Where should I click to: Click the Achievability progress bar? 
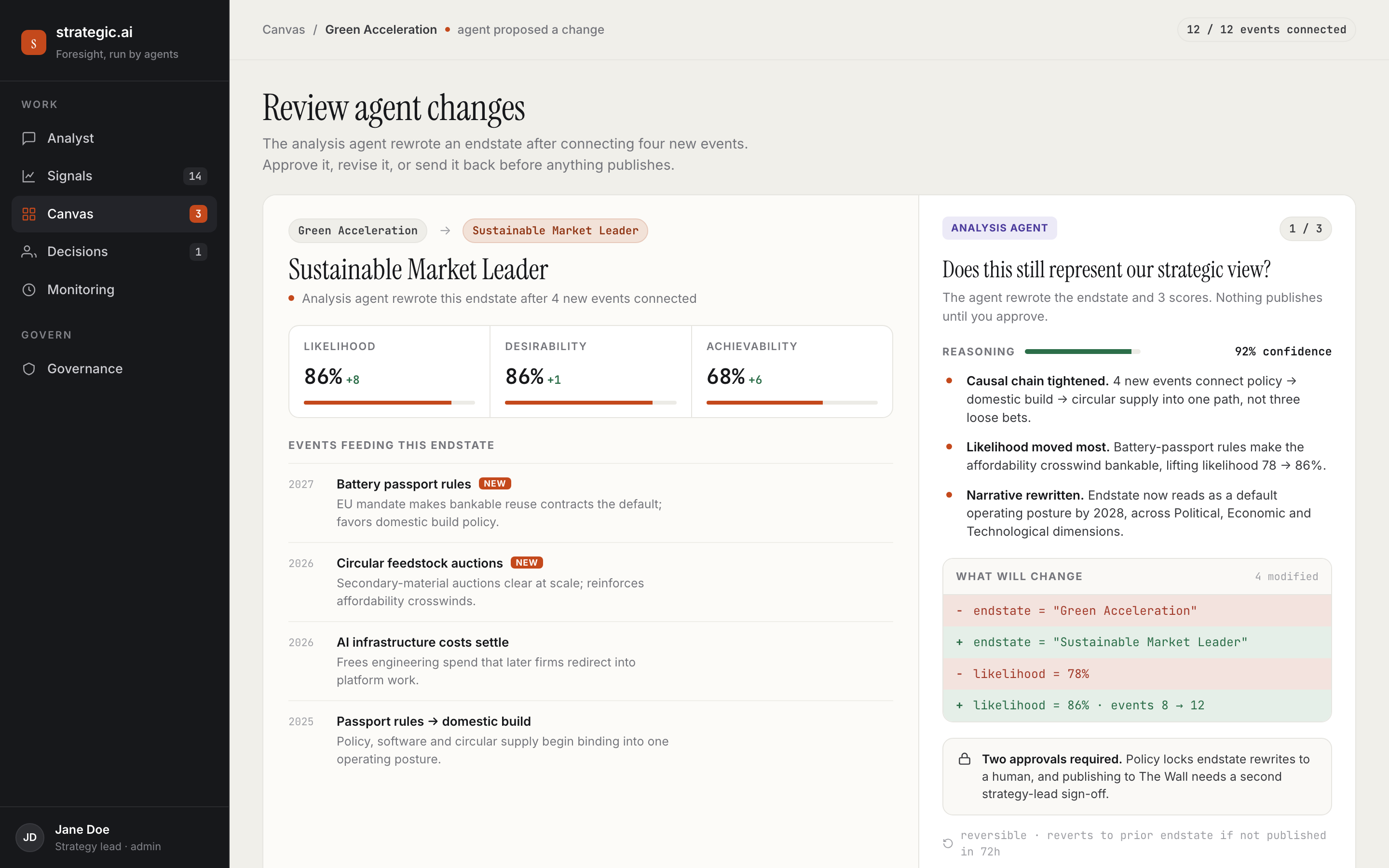792,403
